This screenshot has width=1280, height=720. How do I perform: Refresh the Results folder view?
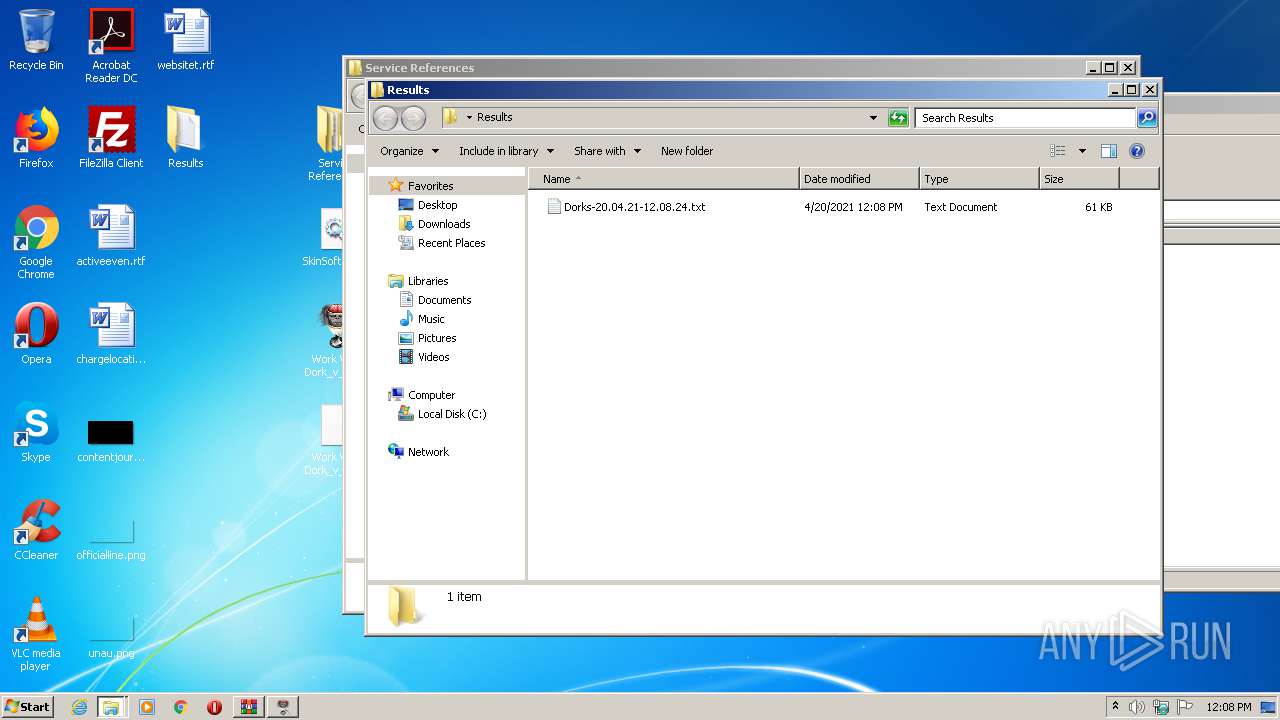[898, 118]
